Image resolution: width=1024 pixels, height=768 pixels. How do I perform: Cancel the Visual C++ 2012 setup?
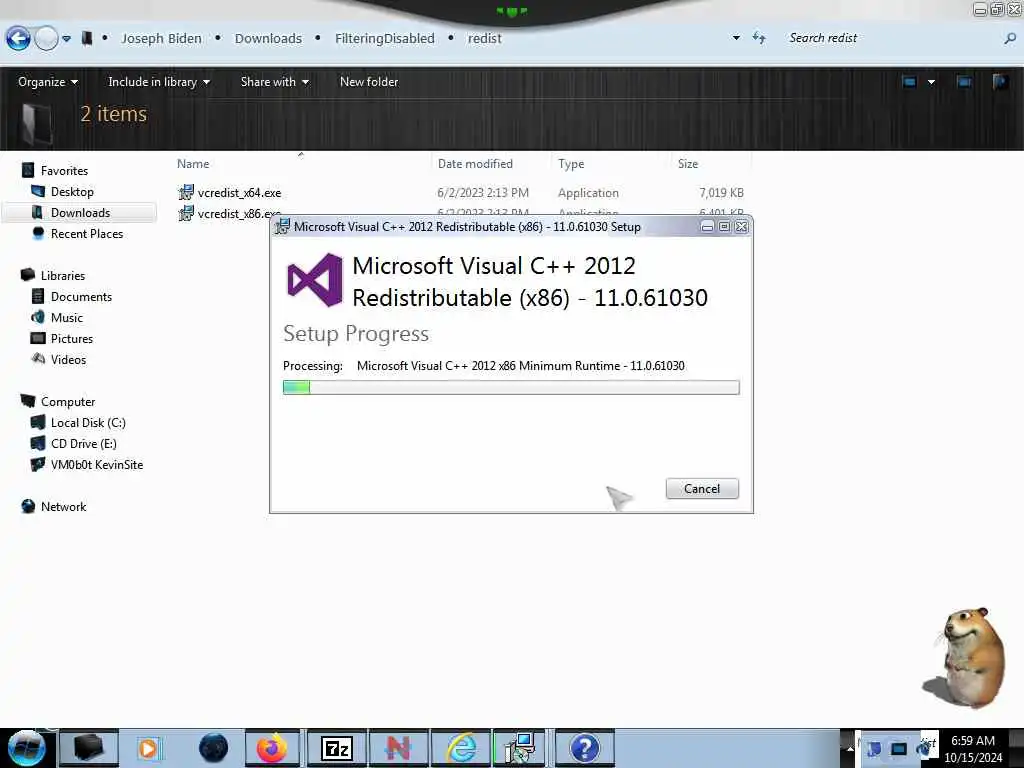702,488
